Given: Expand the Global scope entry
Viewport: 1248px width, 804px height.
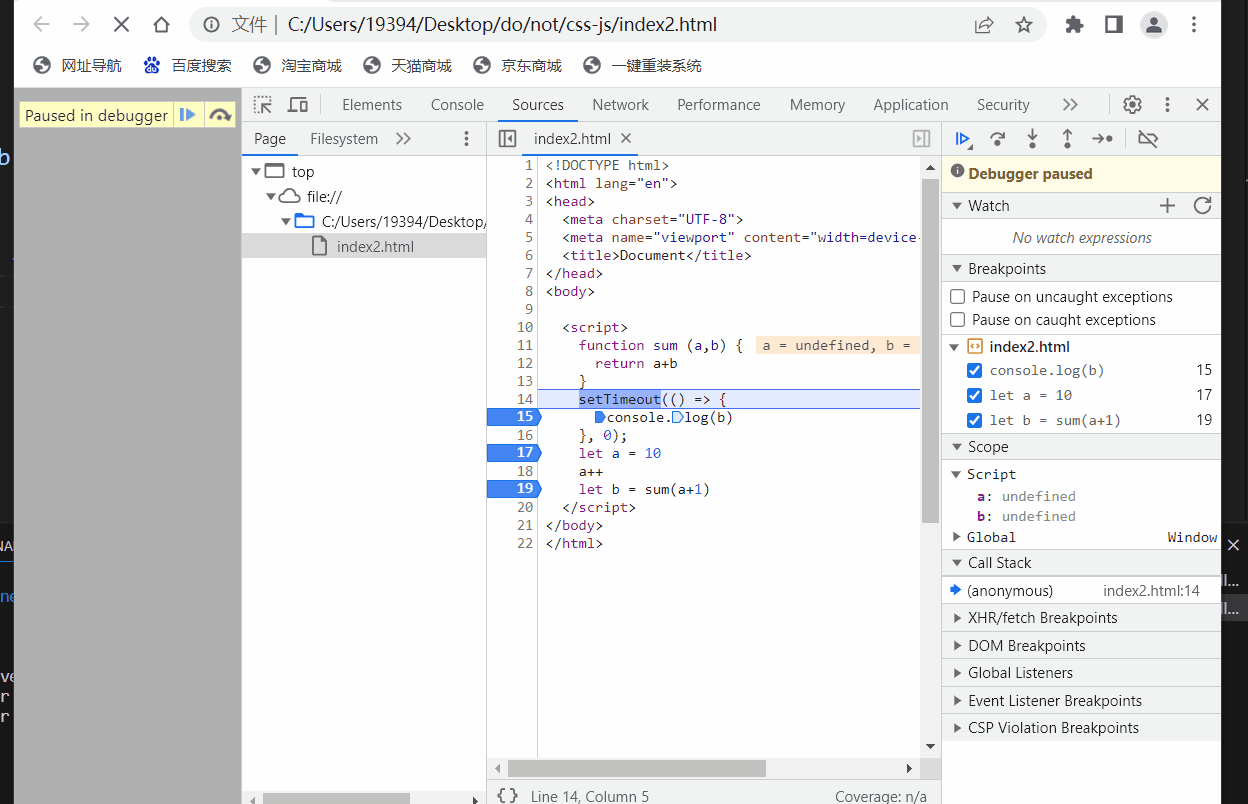Looking at the screenshot, I should coord(957,538).
